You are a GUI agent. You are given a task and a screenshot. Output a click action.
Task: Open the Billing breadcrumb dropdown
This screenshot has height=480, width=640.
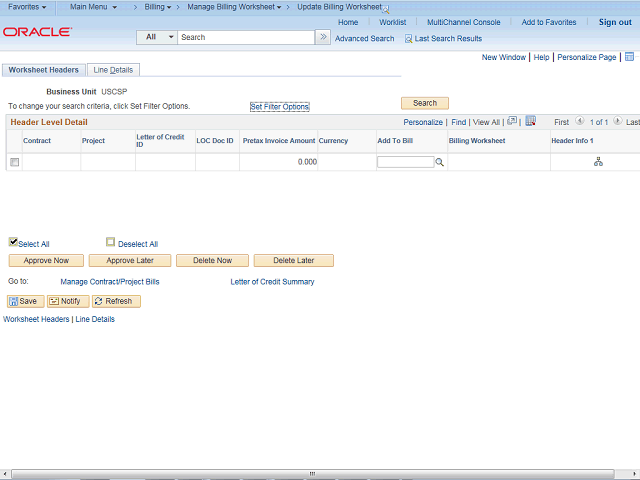(158, 7)
